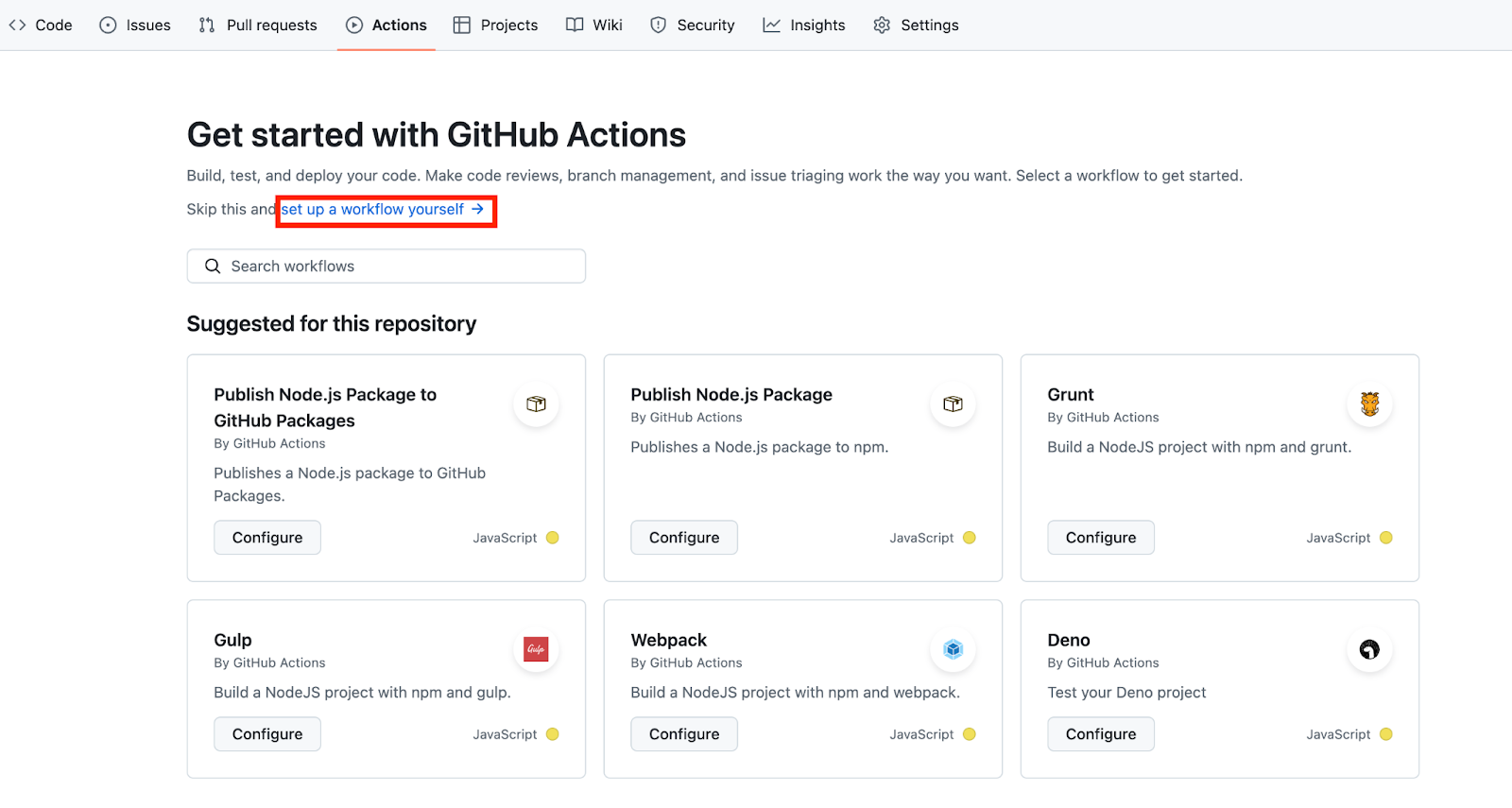Screen dimensions: 1512x808
Task: Click the Wiki book icon
Action: pyautogui.click(x=575, y=26)
